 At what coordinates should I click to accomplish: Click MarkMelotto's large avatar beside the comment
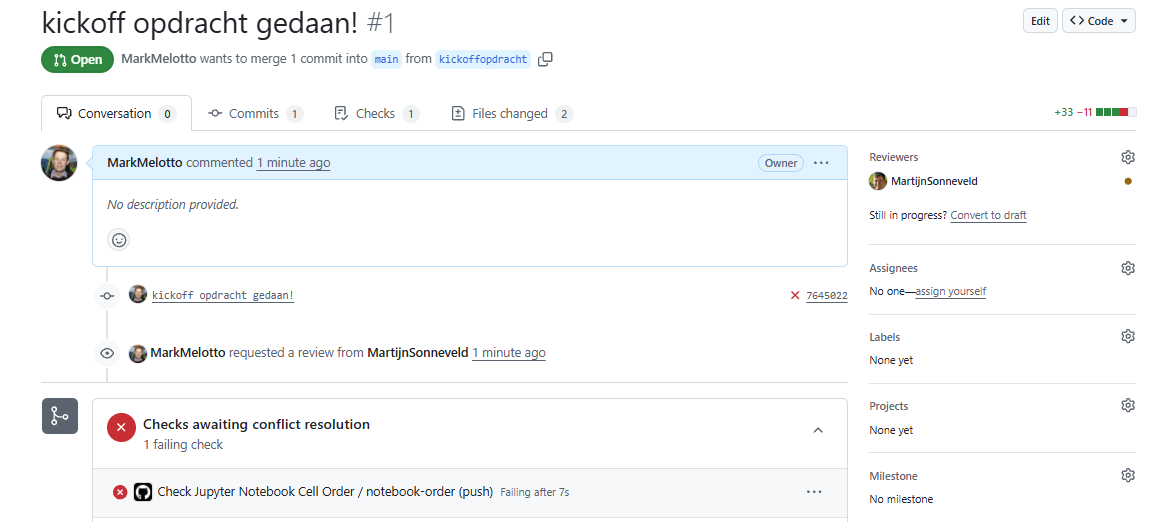pos(59,163)
